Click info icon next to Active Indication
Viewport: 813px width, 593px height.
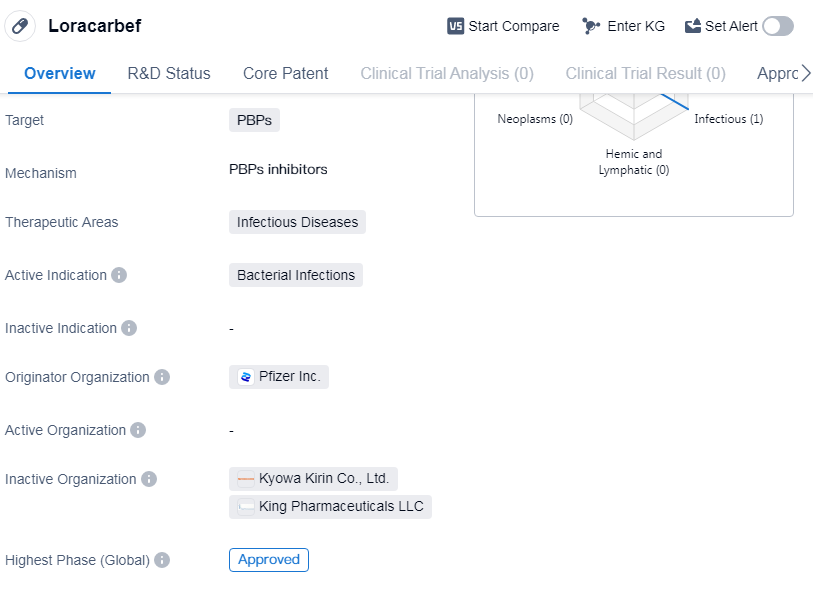tap(119, 275)
